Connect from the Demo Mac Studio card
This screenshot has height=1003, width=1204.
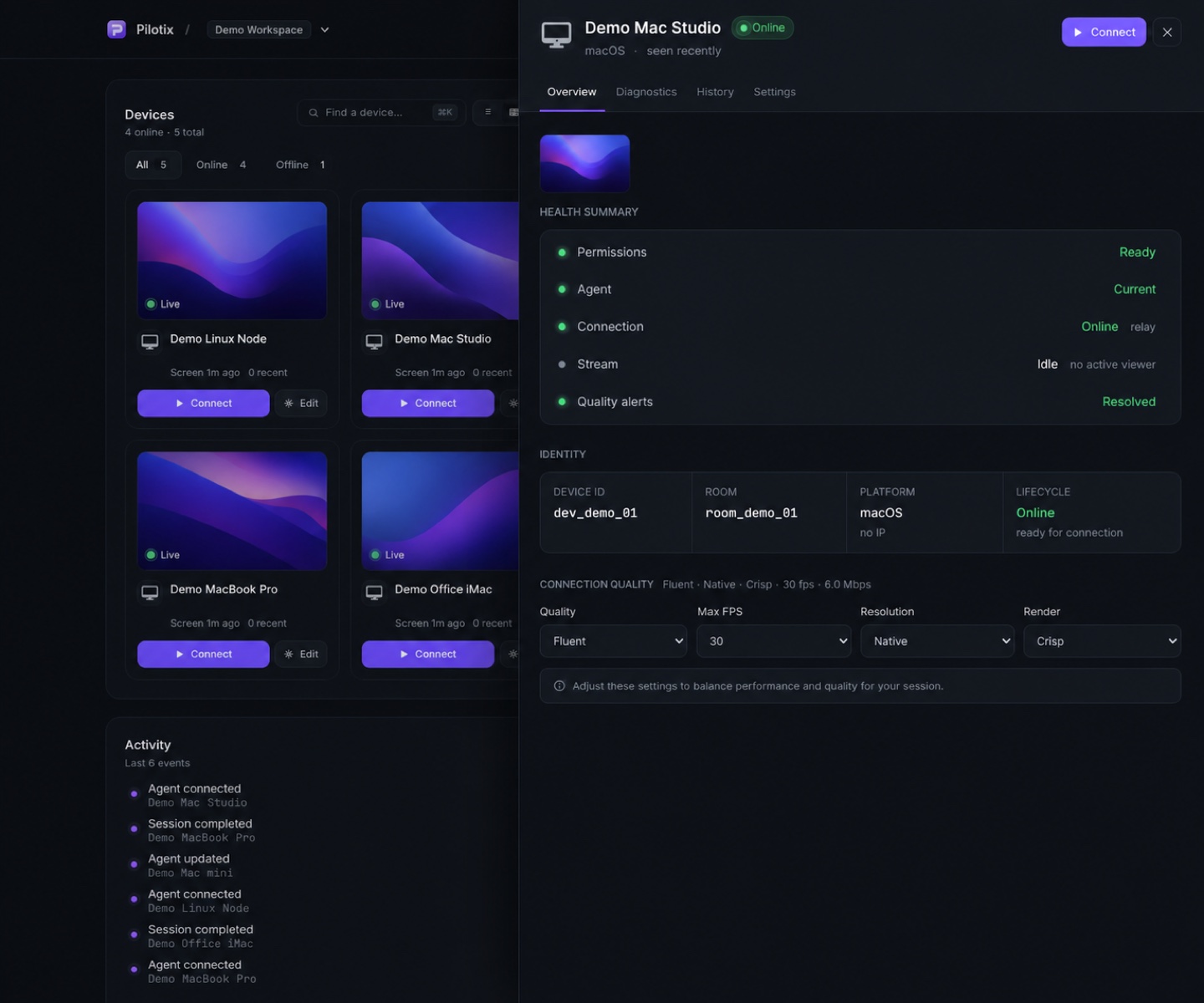tap(428, 403)
